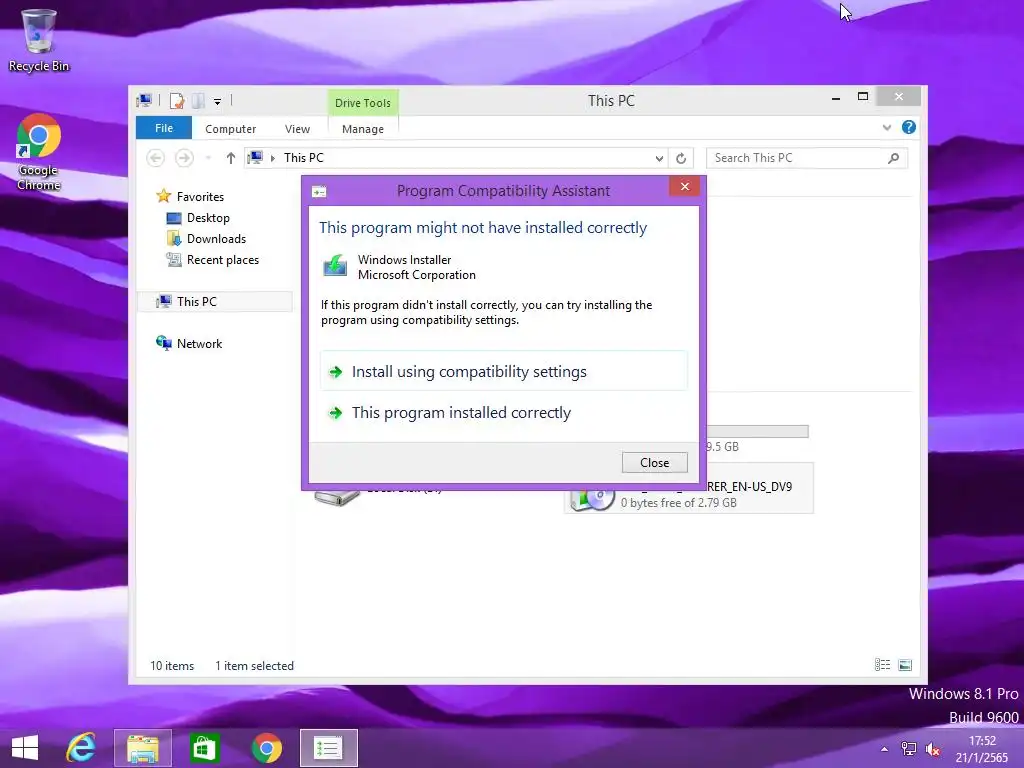Switch to File Explorer on taskbar
Screen dimensions: 1024x768
(142, 748)
